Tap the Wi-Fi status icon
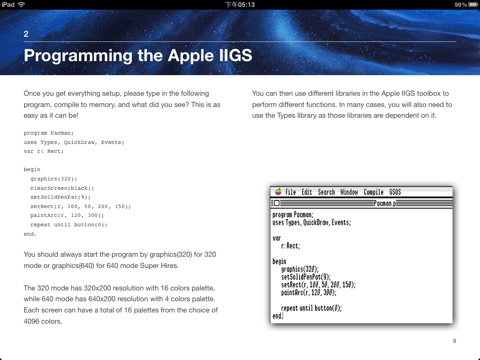The width and height of the screenshot is (480, 360). (22, 4)
